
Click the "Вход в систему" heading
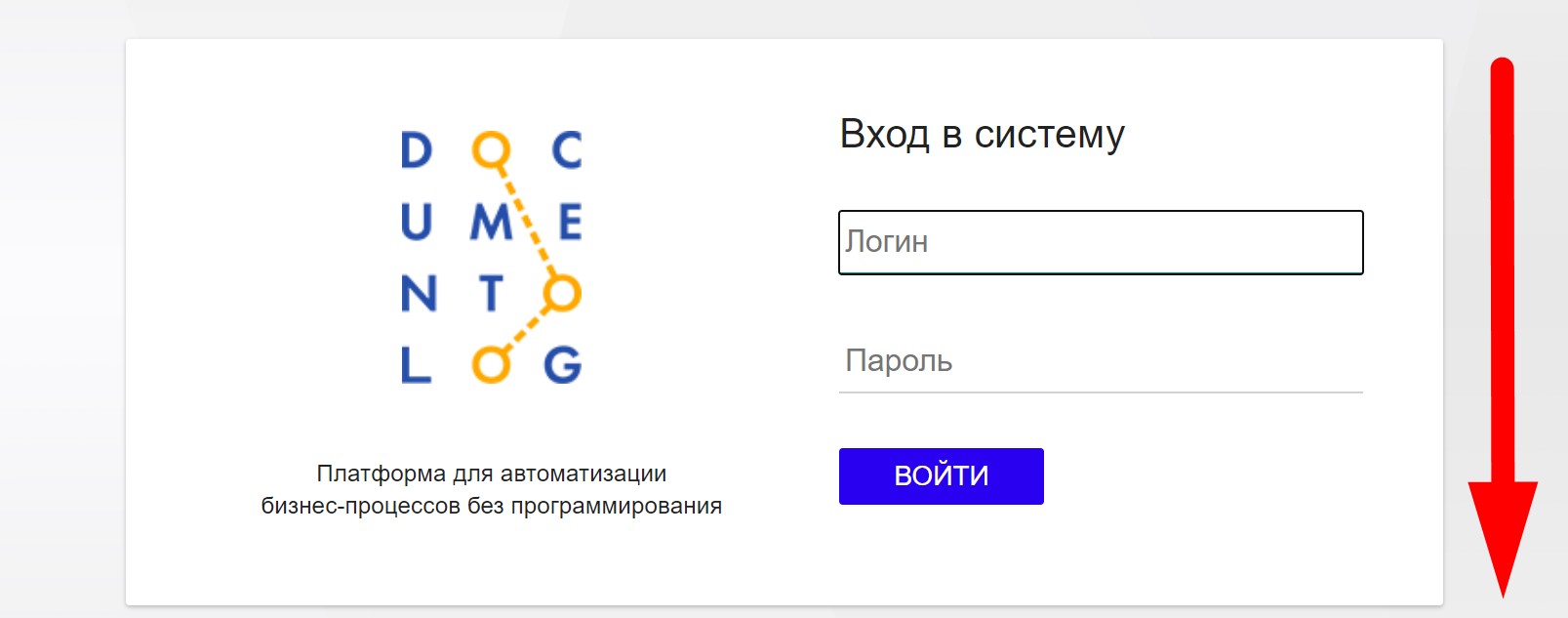(x=982, y=134)
